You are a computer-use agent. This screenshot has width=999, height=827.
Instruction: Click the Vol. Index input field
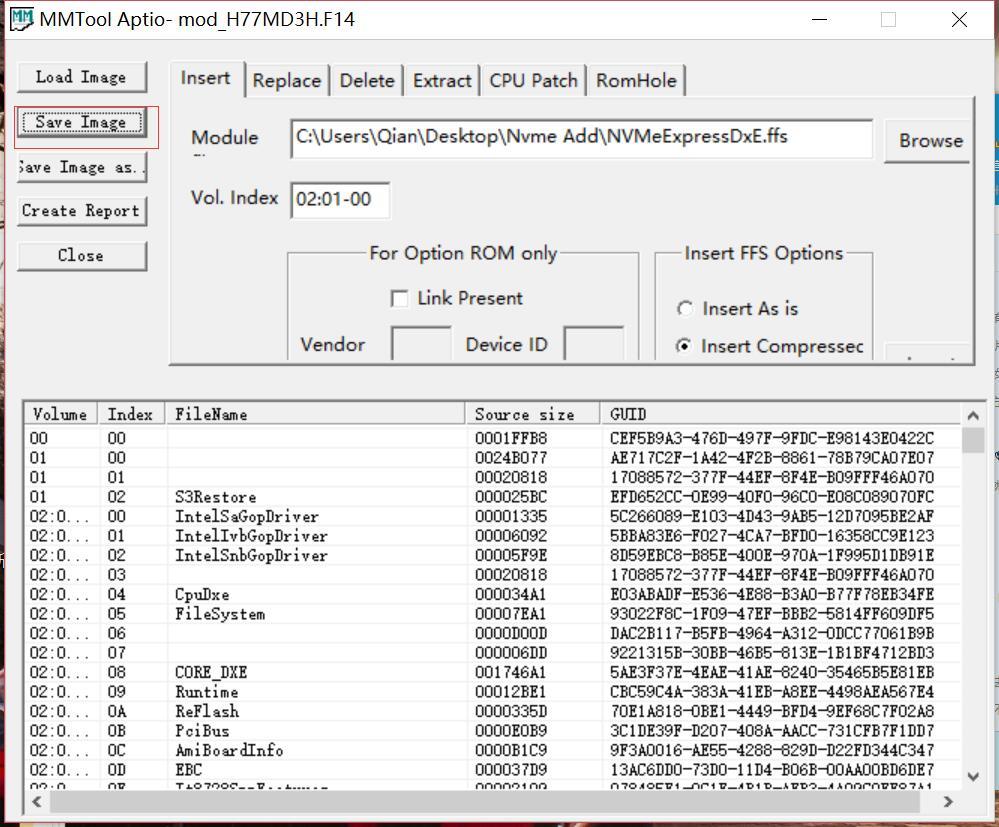(x=340, y=199)
